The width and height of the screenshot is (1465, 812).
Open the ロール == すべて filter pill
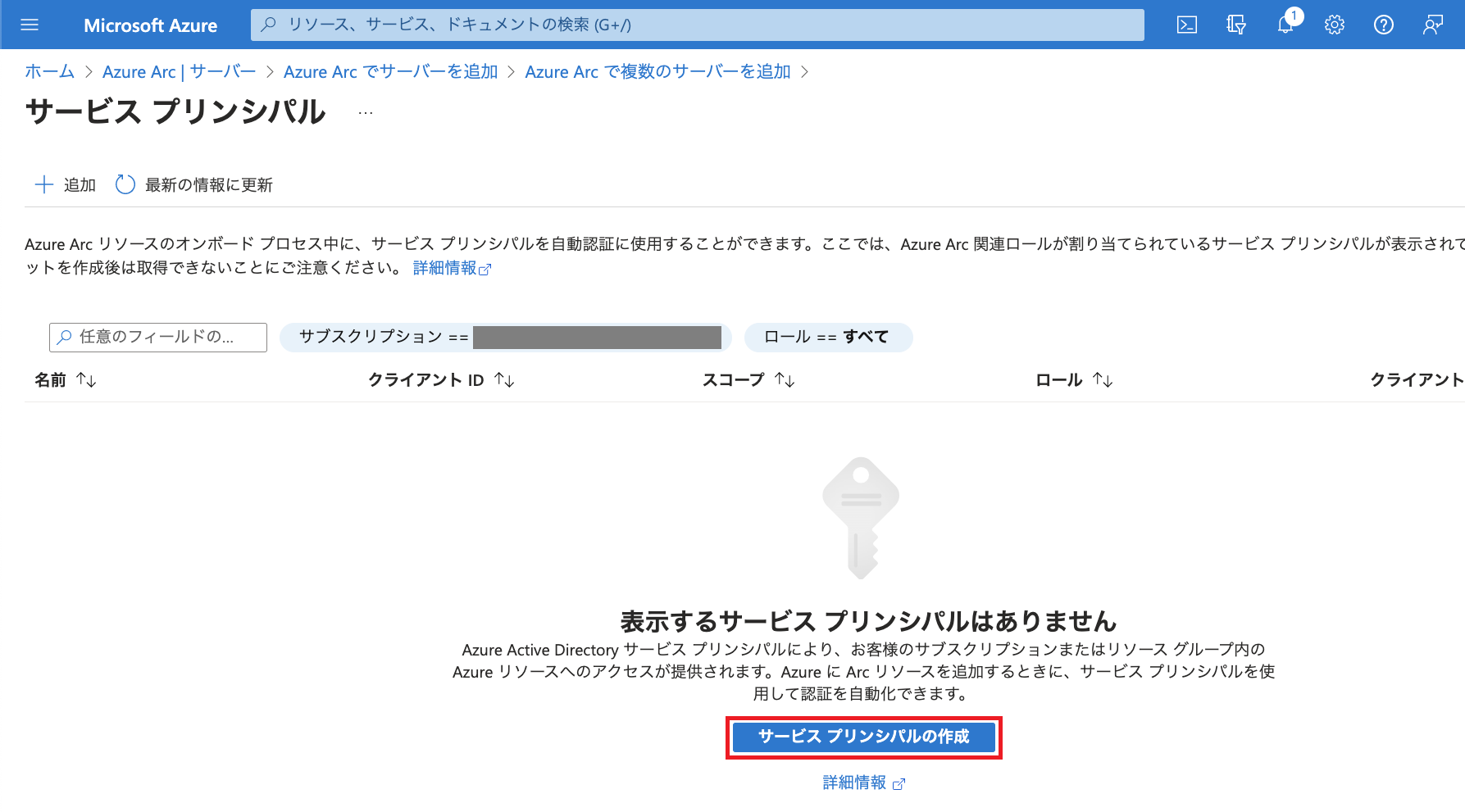click(x=828, y=337)
